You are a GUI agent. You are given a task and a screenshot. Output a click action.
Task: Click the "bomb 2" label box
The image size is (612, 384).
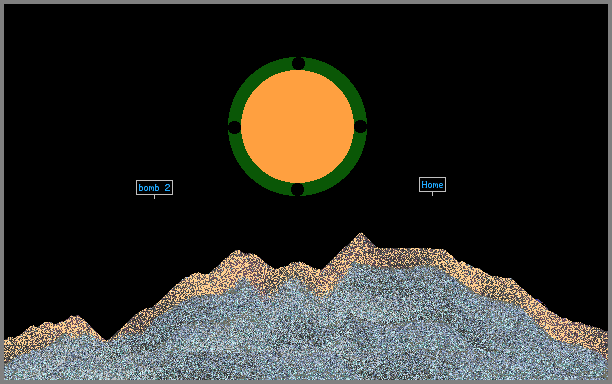154,187
